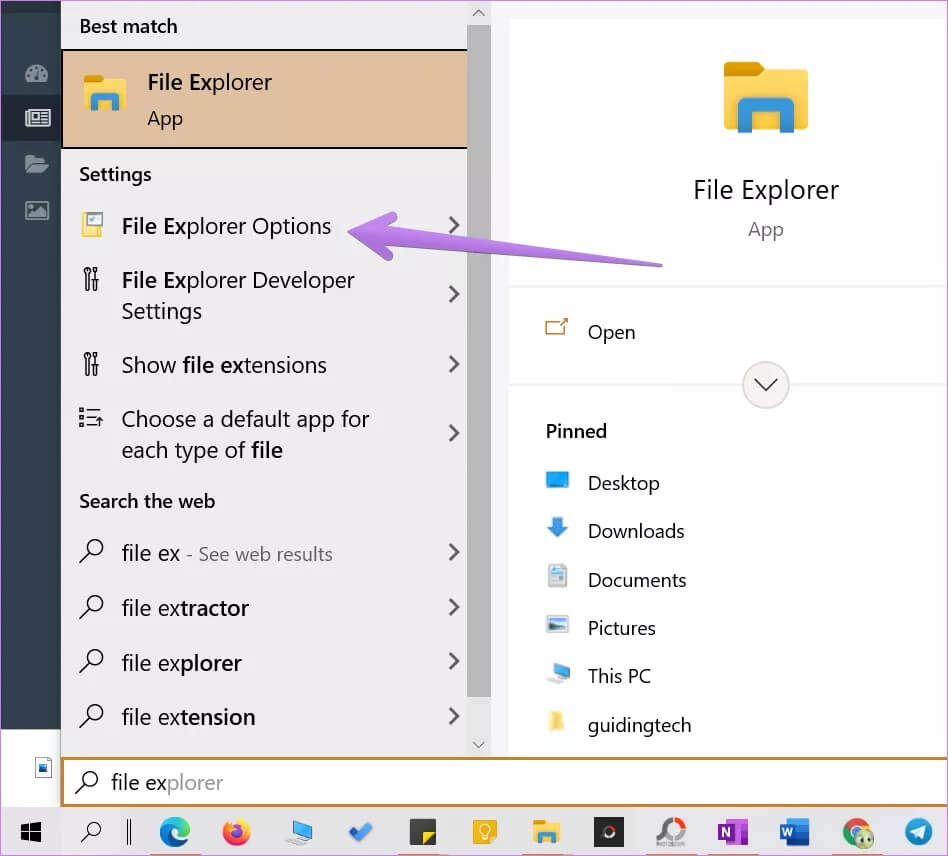Open the File Explorer best match result
Image resolution: width=948 pixels, height=856 pixels.
[x=265, y=99]
